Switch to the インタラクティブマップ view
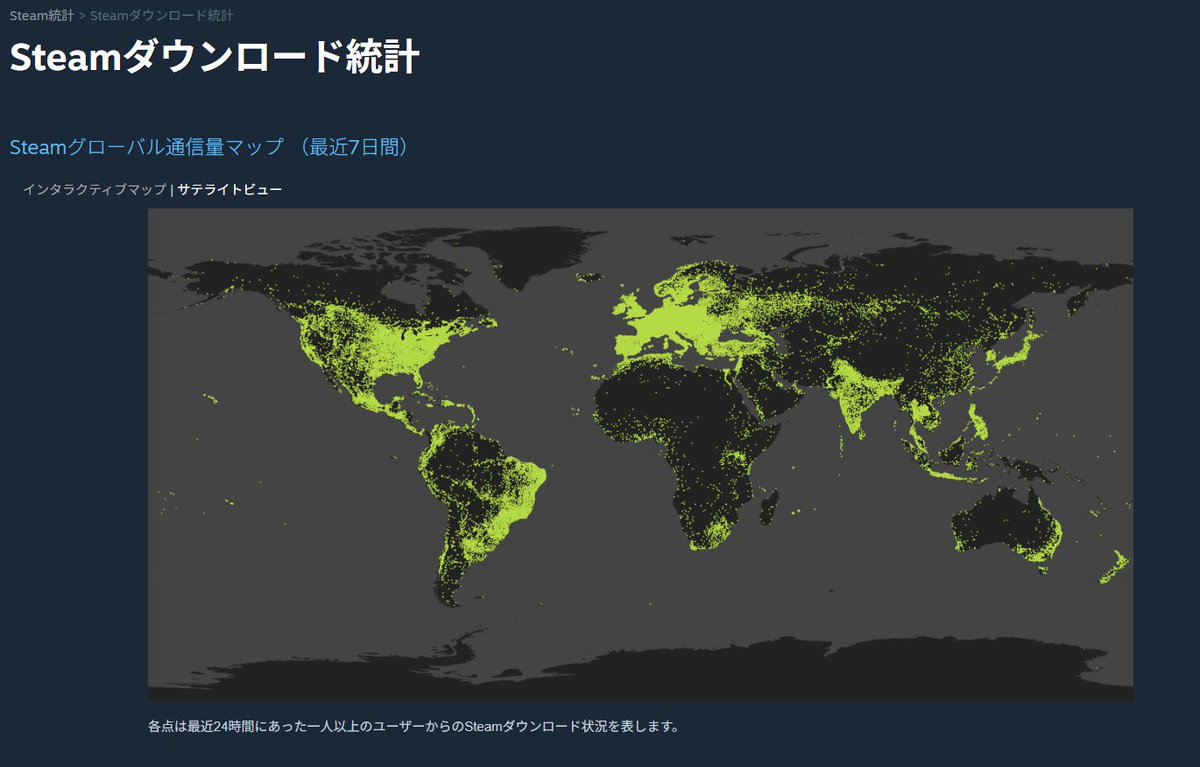 [x=95, y=189]
